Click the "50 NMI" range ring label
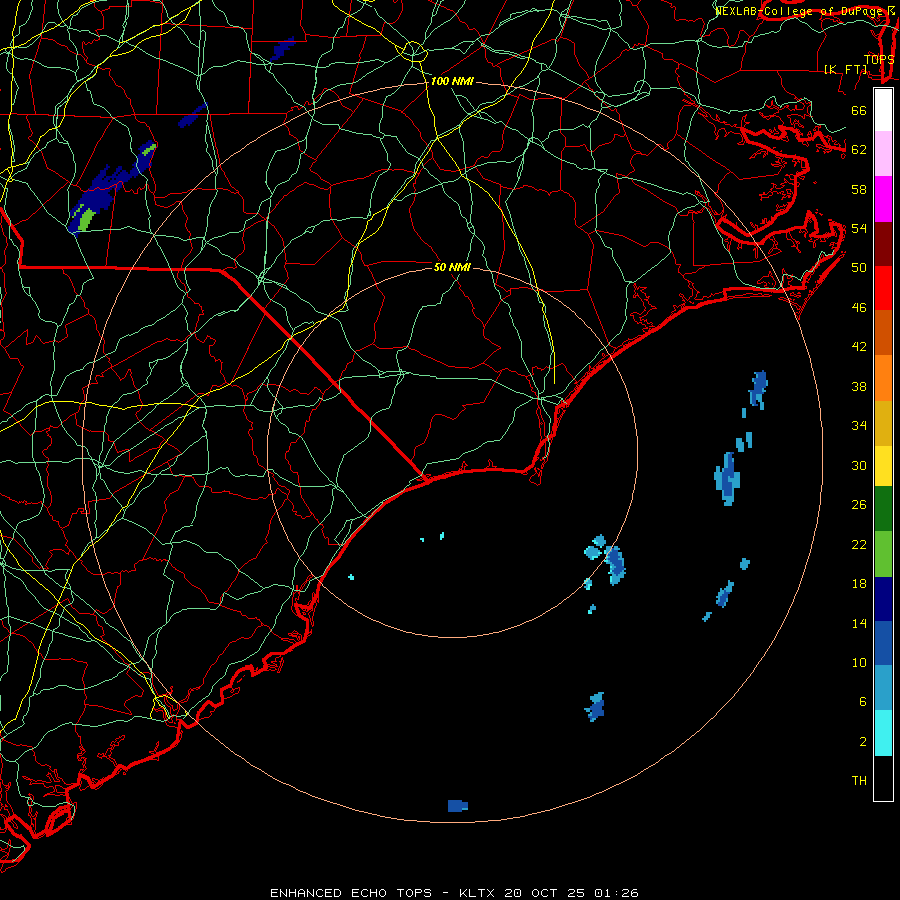900x900 pixels. 452,267
